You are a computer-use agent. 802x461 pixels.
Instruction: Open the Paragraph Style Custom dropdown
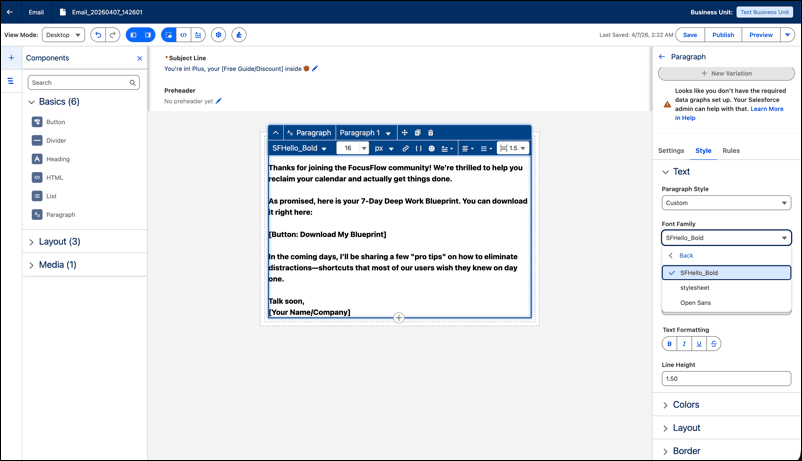tap(726, 203)
